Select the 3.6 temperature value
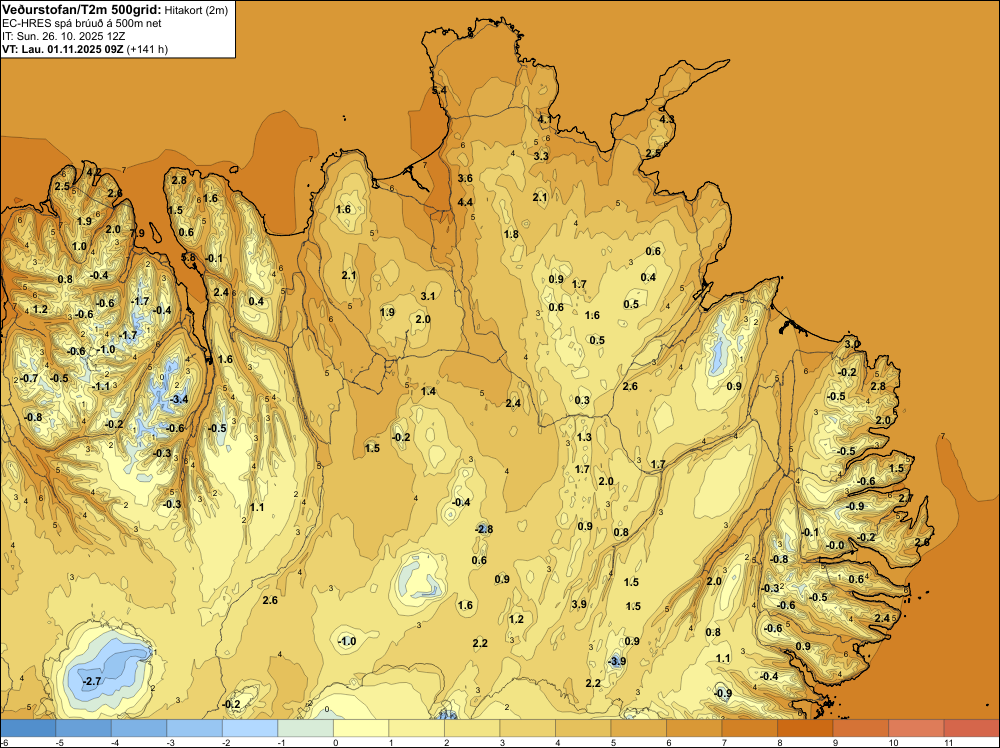The image size is (1000, 748). coord(466,178)
